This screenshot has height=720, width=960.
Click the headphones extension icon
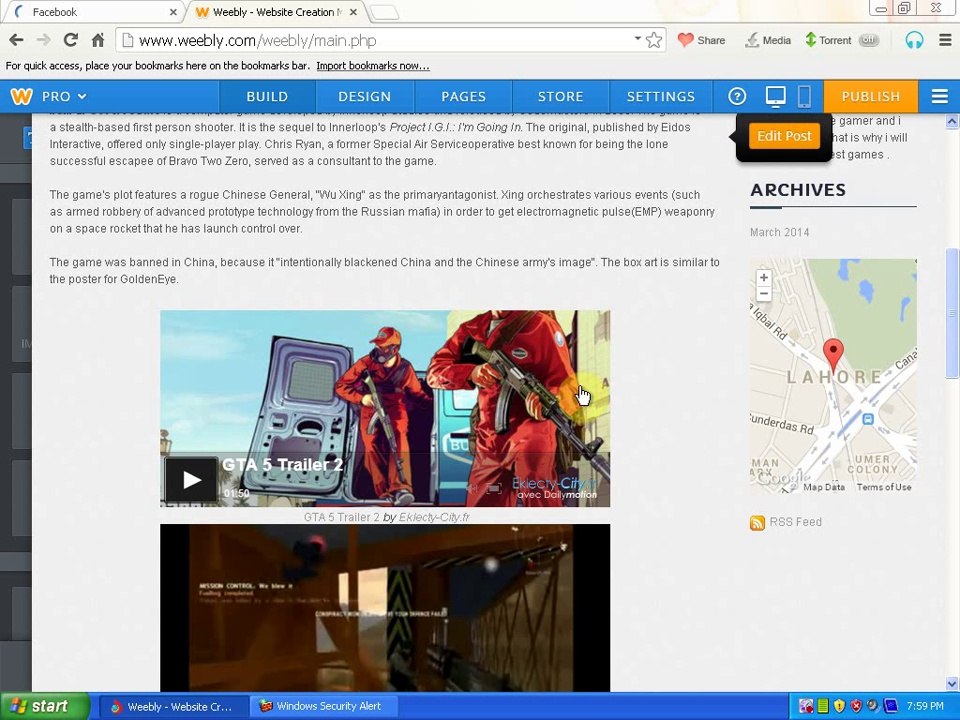click(914, 40)
